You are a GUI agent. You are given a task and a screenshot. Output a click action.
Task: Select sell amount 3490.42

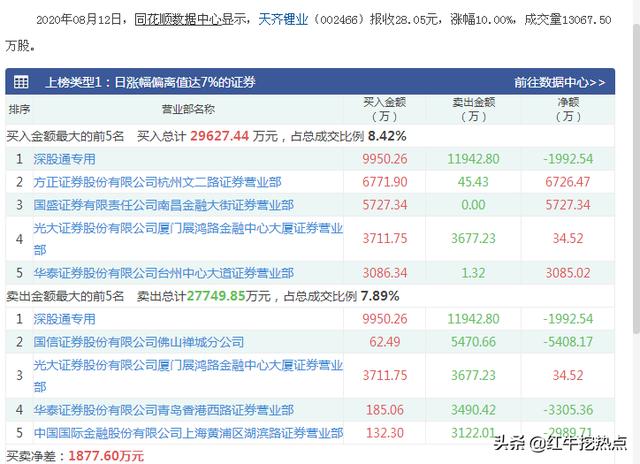pos(473,410)
